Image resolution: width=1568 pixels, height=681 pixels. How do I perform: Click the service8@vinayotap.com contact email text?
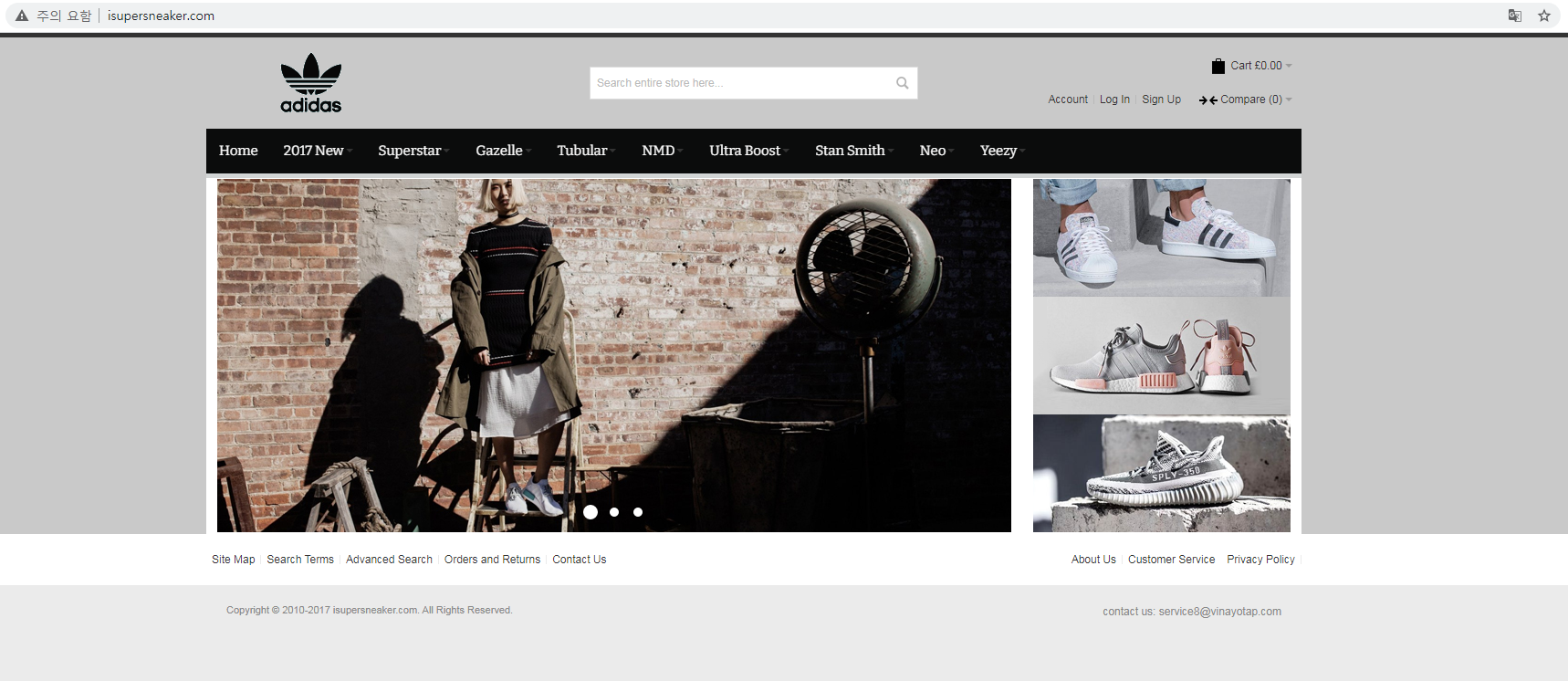point(1219,612)
